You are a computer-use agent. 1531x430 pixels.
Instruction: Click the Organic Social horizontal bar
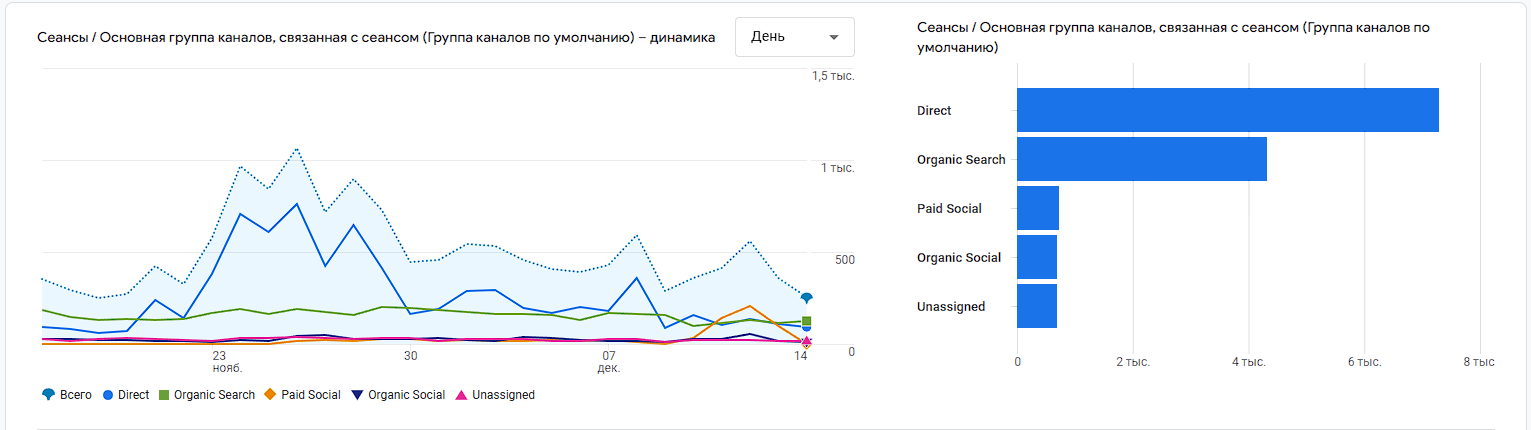[1036, 257]
